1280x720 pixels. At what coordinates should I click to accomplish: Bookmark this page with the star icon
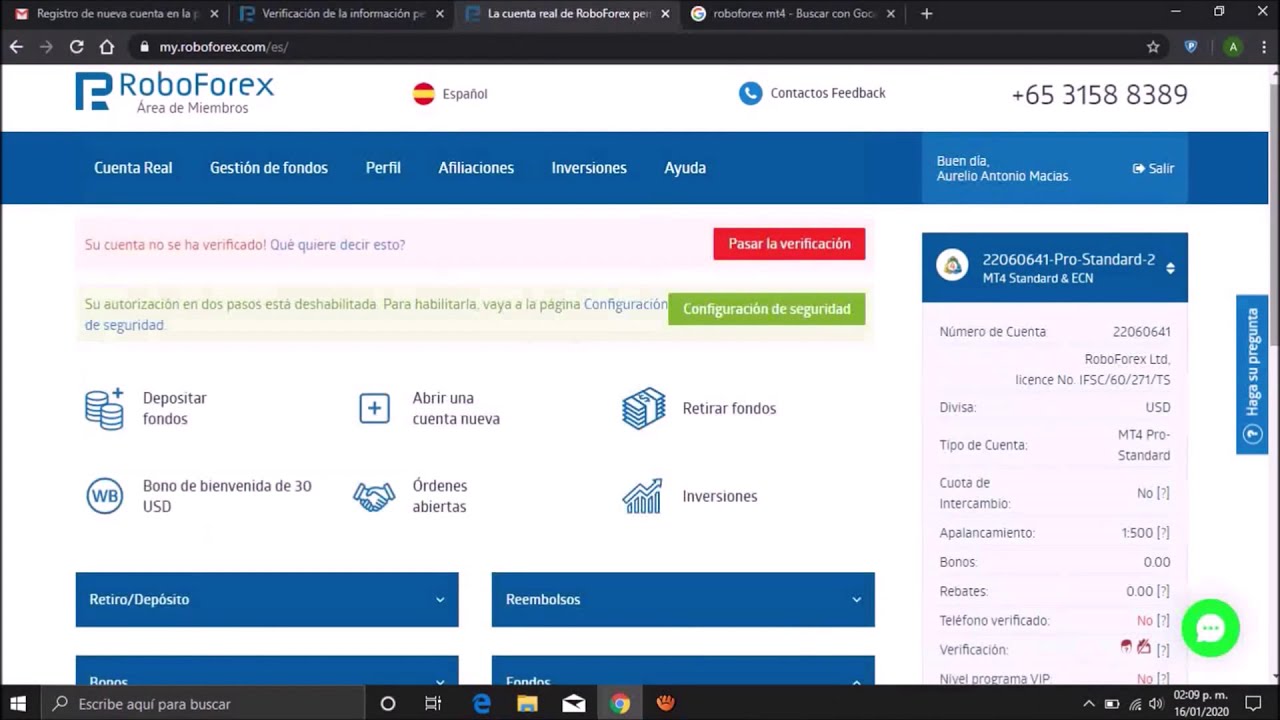pyautogui.click(x=1153, y=47)
